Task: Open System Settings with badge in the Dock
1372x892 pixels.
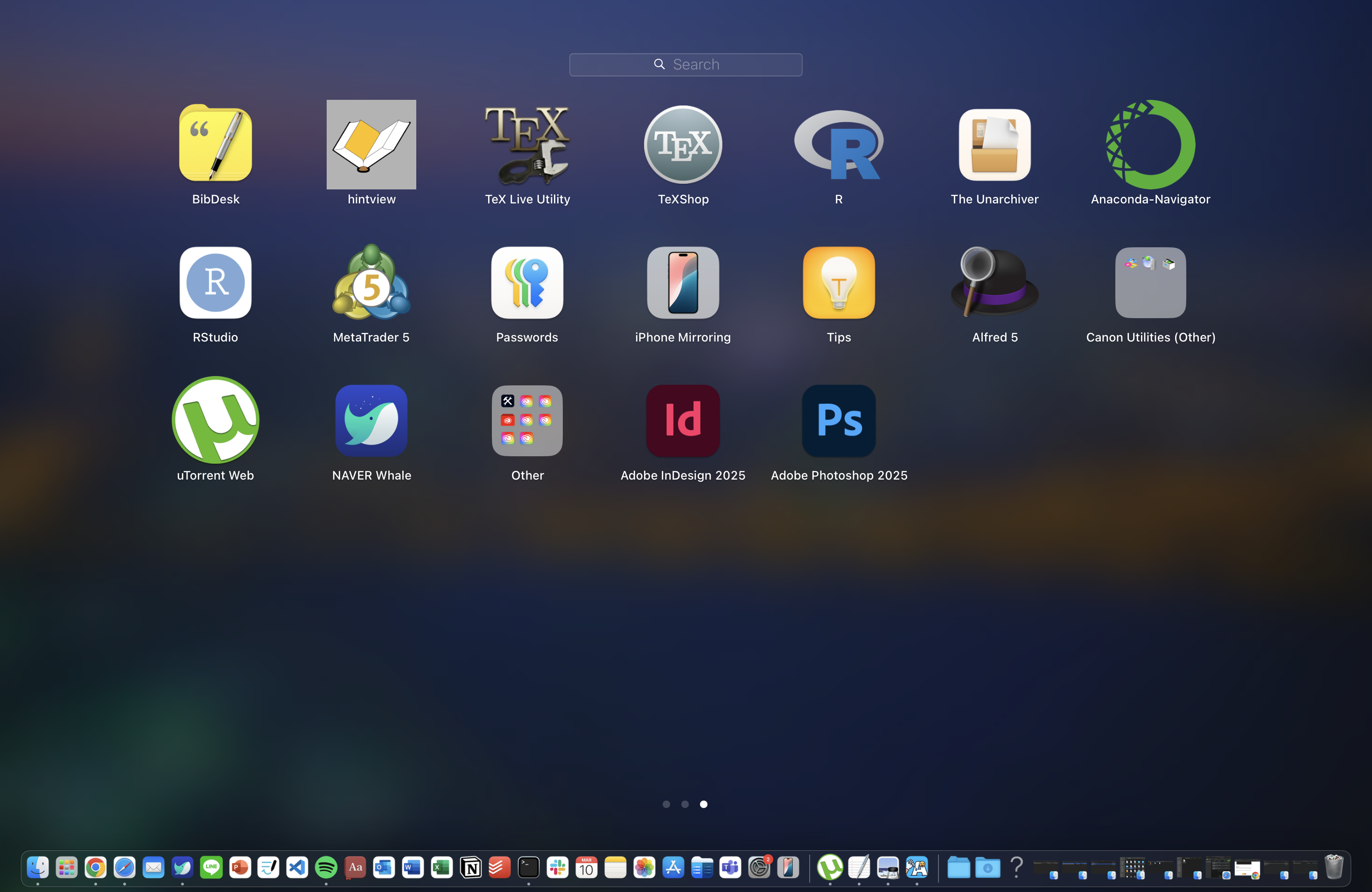Action: pyautogui.click(x=759, y=867)
